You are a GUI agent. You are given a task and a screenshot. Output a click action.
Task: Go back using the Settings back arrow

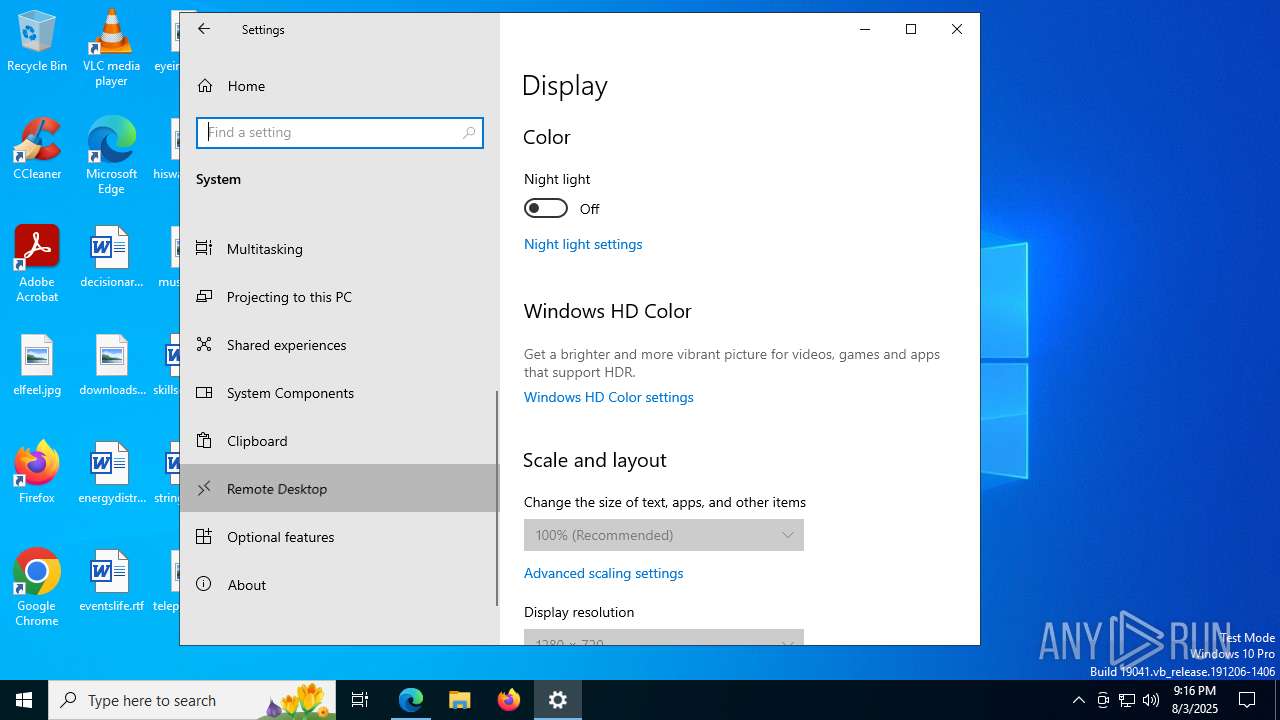coord(204,29)
